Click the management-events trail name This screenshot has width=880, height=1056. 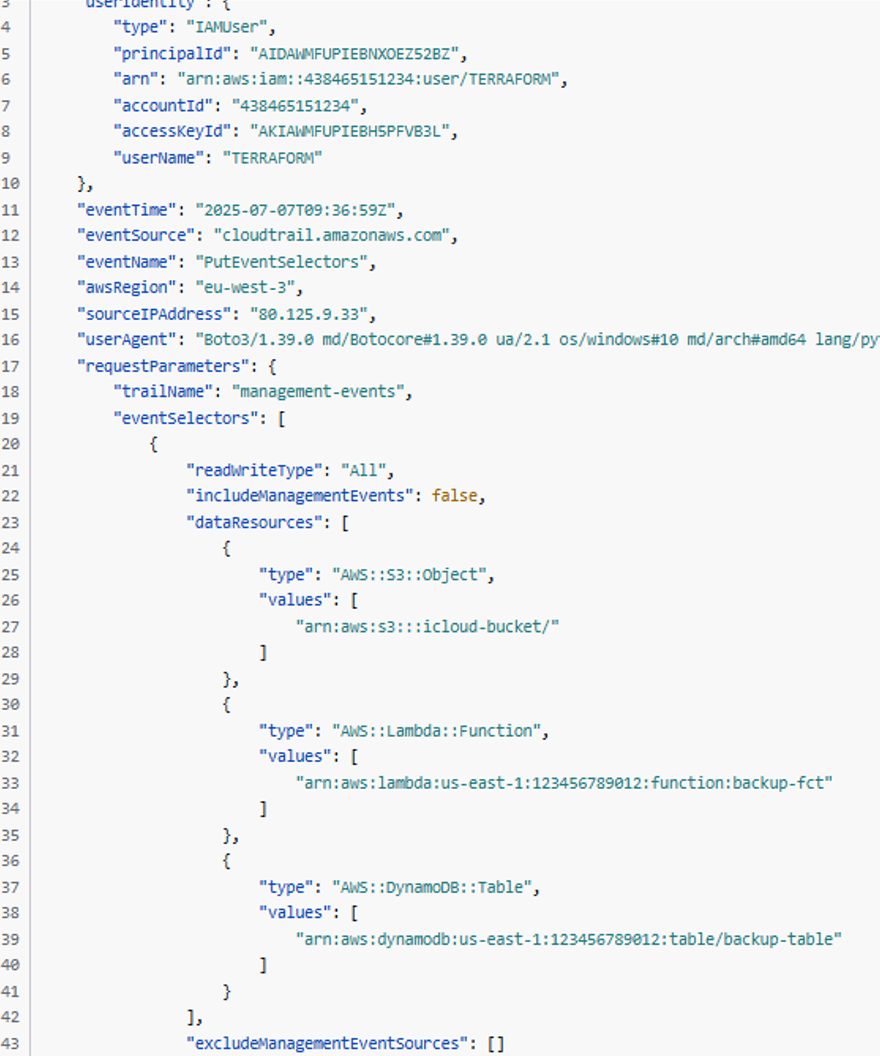coord(321,392)
